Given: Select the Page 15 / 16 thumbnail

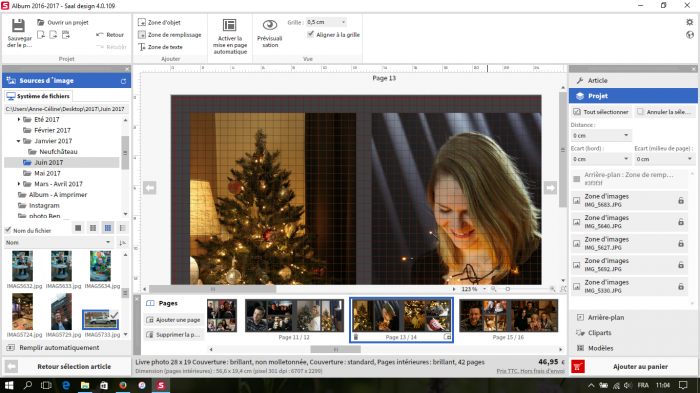Looking at the screenshot, I should click(508, 316).
